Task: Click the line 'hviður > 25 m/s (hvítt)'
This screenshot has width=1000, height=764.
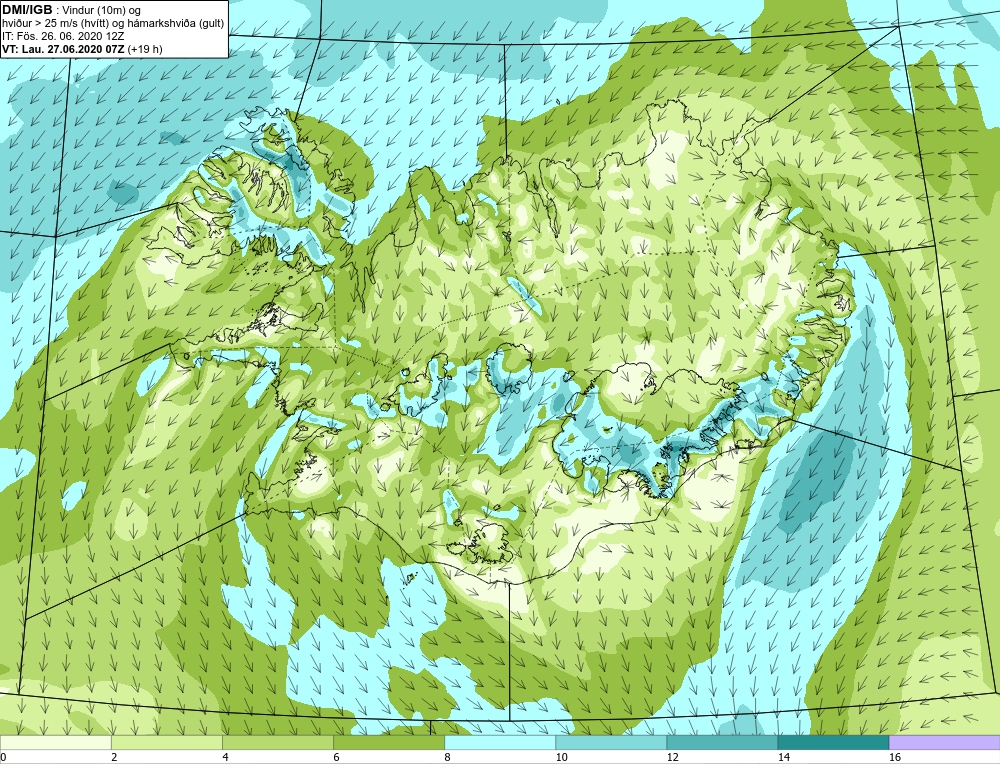Action: (x=57, y=23)
